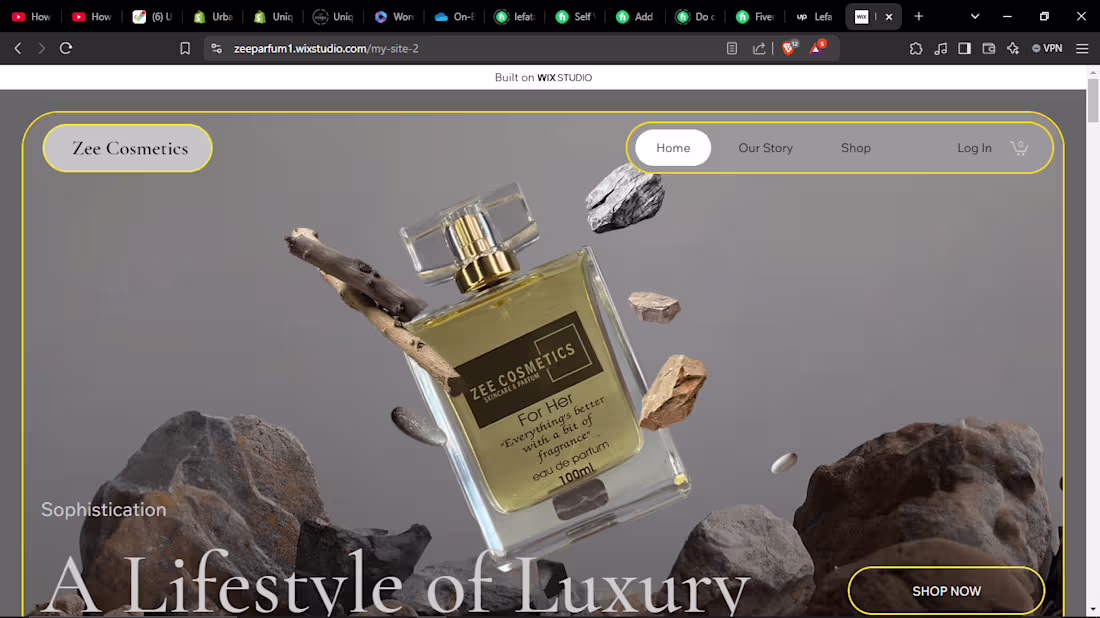Image resolution: width=1100 pixels, height=618 pixels.
Task: Share this page via share icon
Action: [x=759, y=48]
